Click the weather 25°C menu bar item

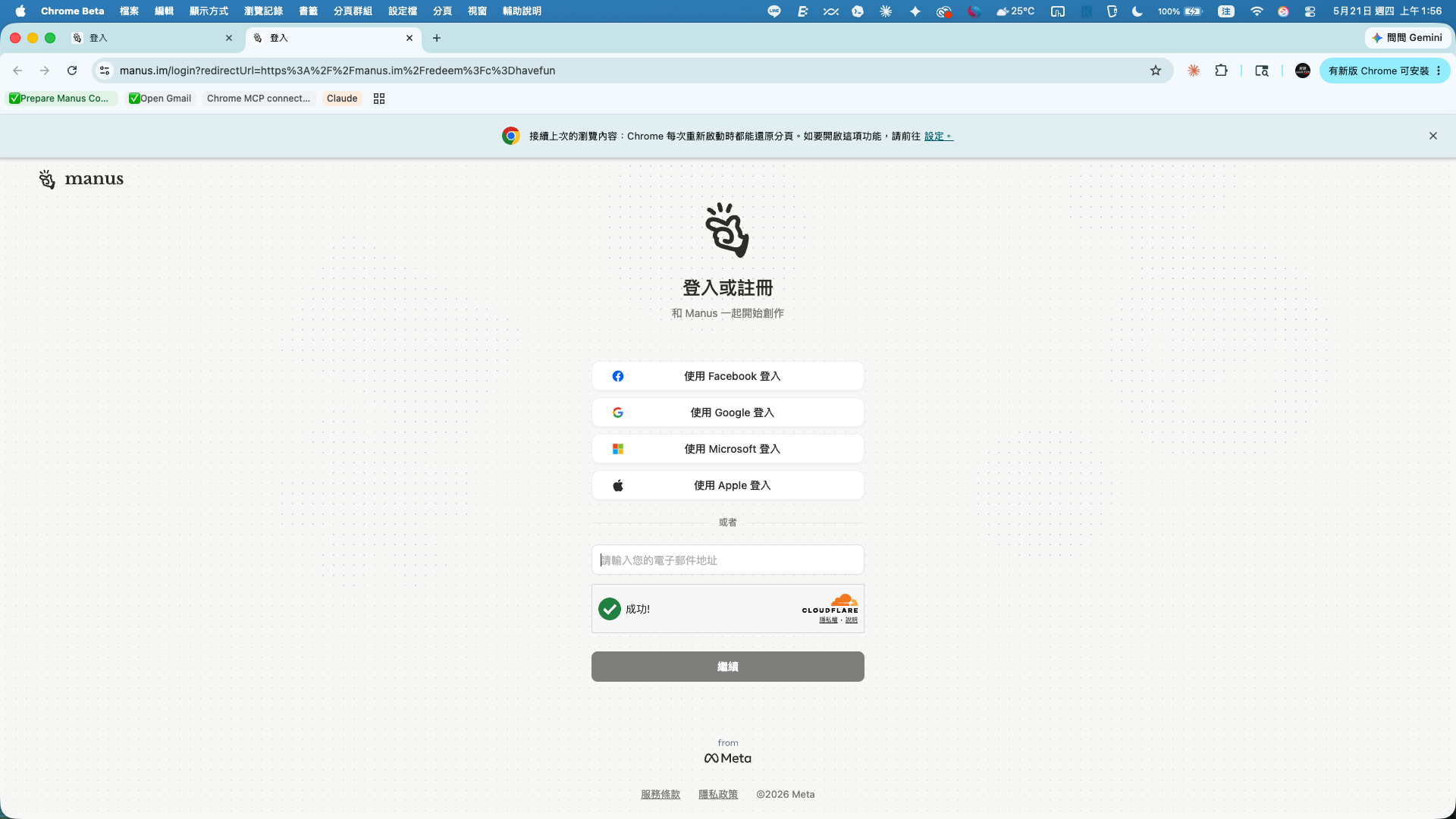[x=1015, y=11]
